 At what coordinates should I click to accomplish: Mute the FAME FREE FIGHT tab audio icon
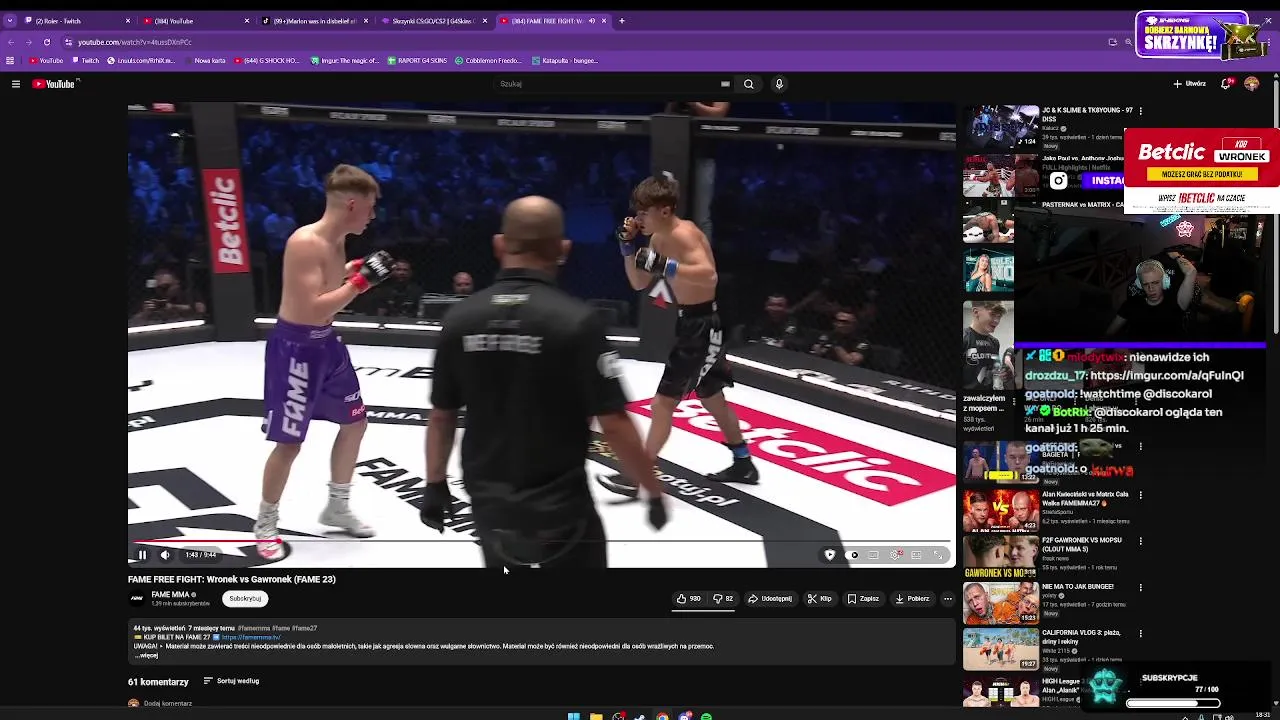593,21
